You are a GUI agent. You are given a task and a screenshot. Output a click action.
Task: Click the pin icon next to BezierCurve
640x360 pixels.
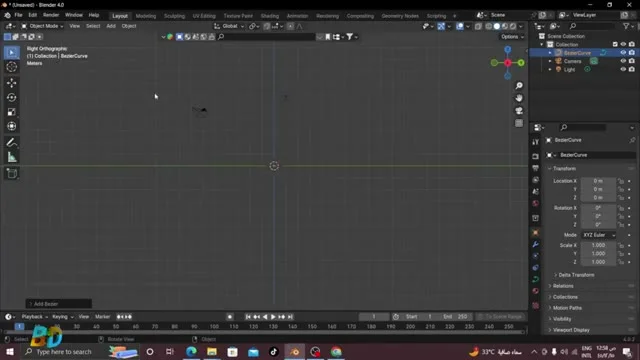(x=632, y=140)
